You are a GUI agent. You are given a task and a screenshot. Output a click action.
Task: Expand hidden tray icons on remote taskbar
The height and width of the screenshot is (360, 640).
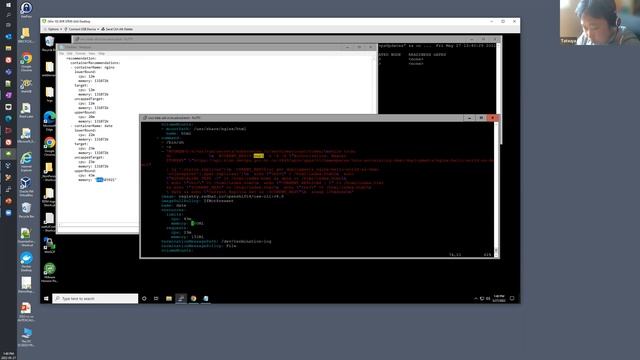click(476, 299)
